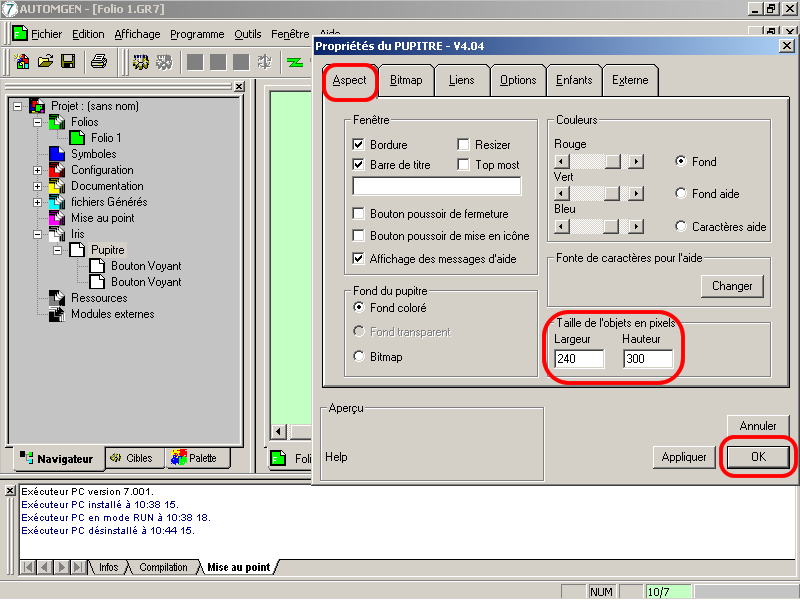
Task: Click the Ressources icon in project tree
Action: pos(57,298)
